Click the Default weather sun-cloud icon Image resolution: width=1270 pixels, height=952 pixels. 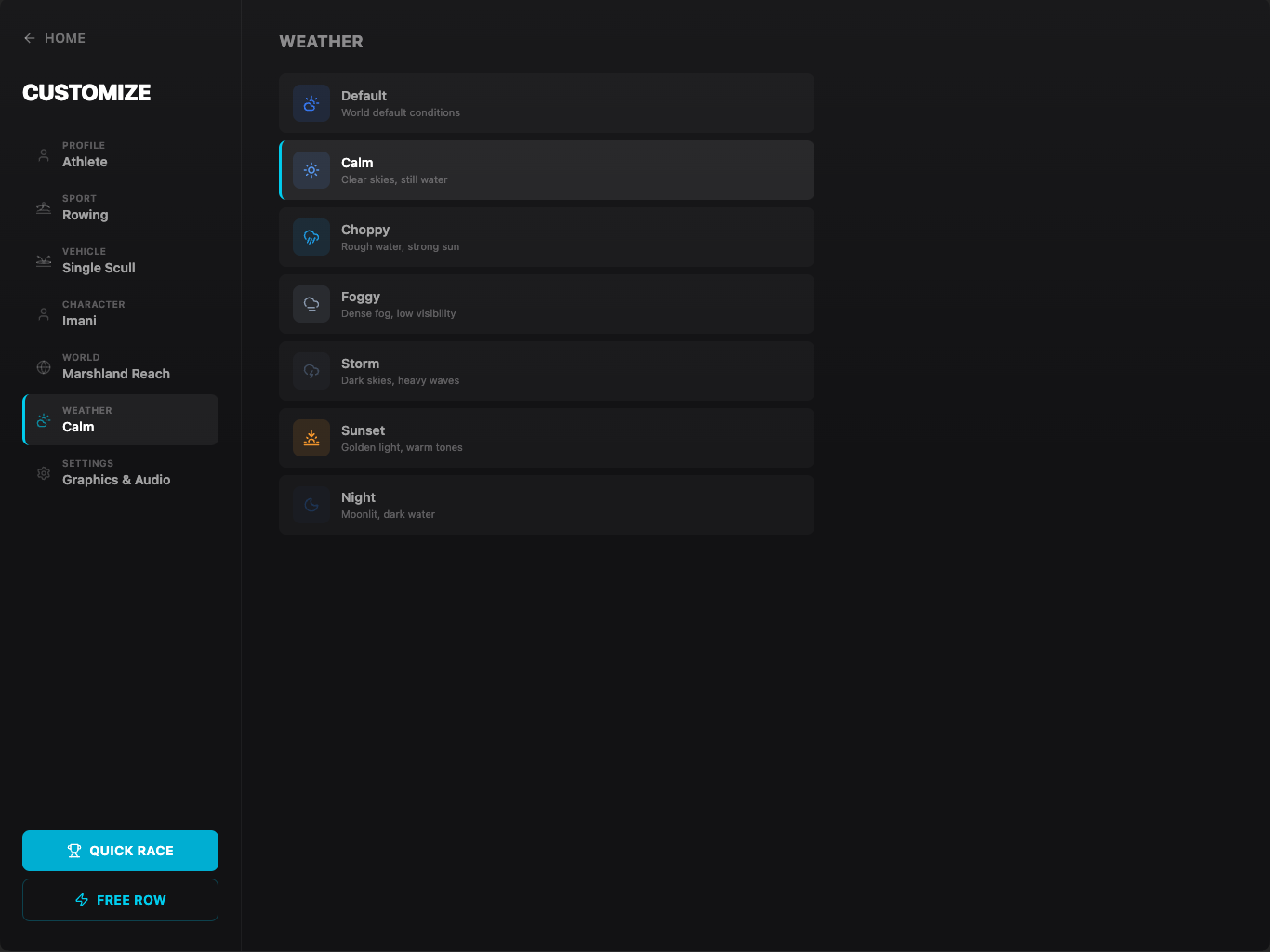tap(311, 103)
